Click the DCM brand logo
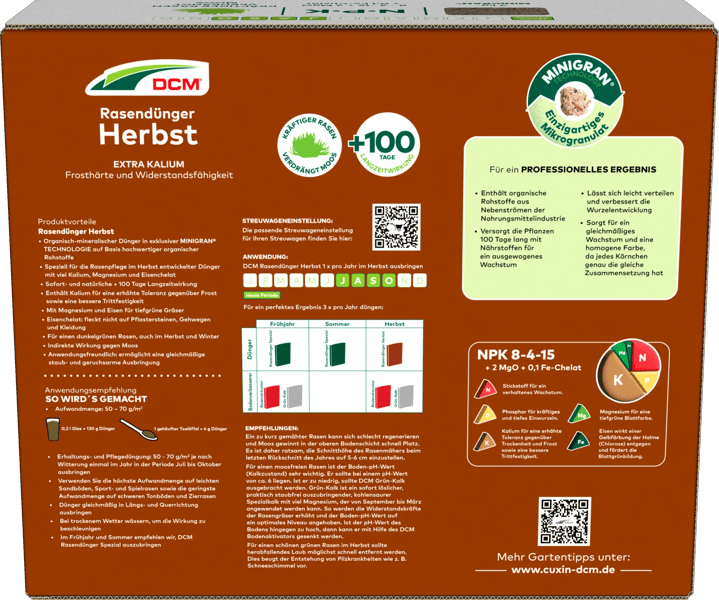This screenshot has height=600, width=719. click(x=147, y=78)
